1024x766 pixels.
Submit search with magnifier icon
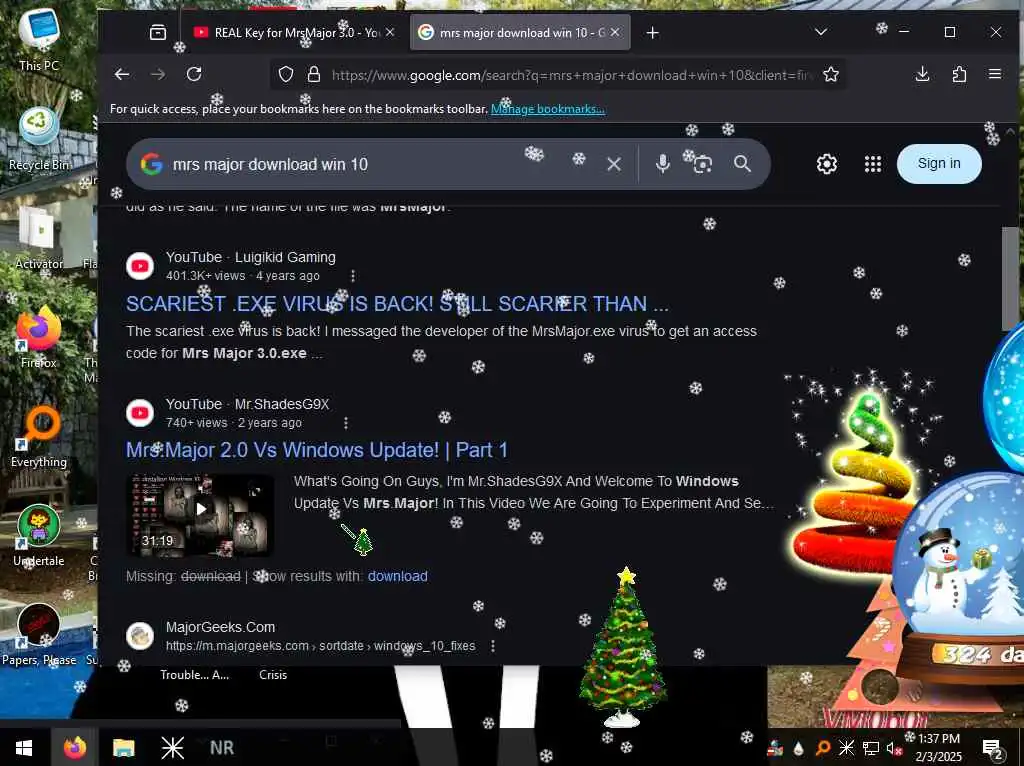point(742,164)
